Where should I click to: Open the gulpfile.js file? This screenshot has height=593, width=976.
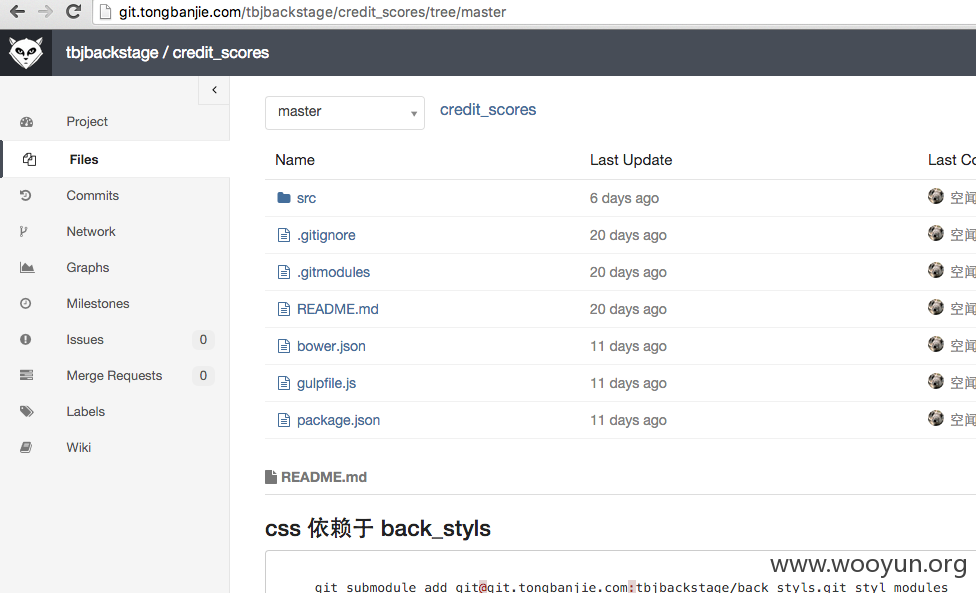coord(326,383)
